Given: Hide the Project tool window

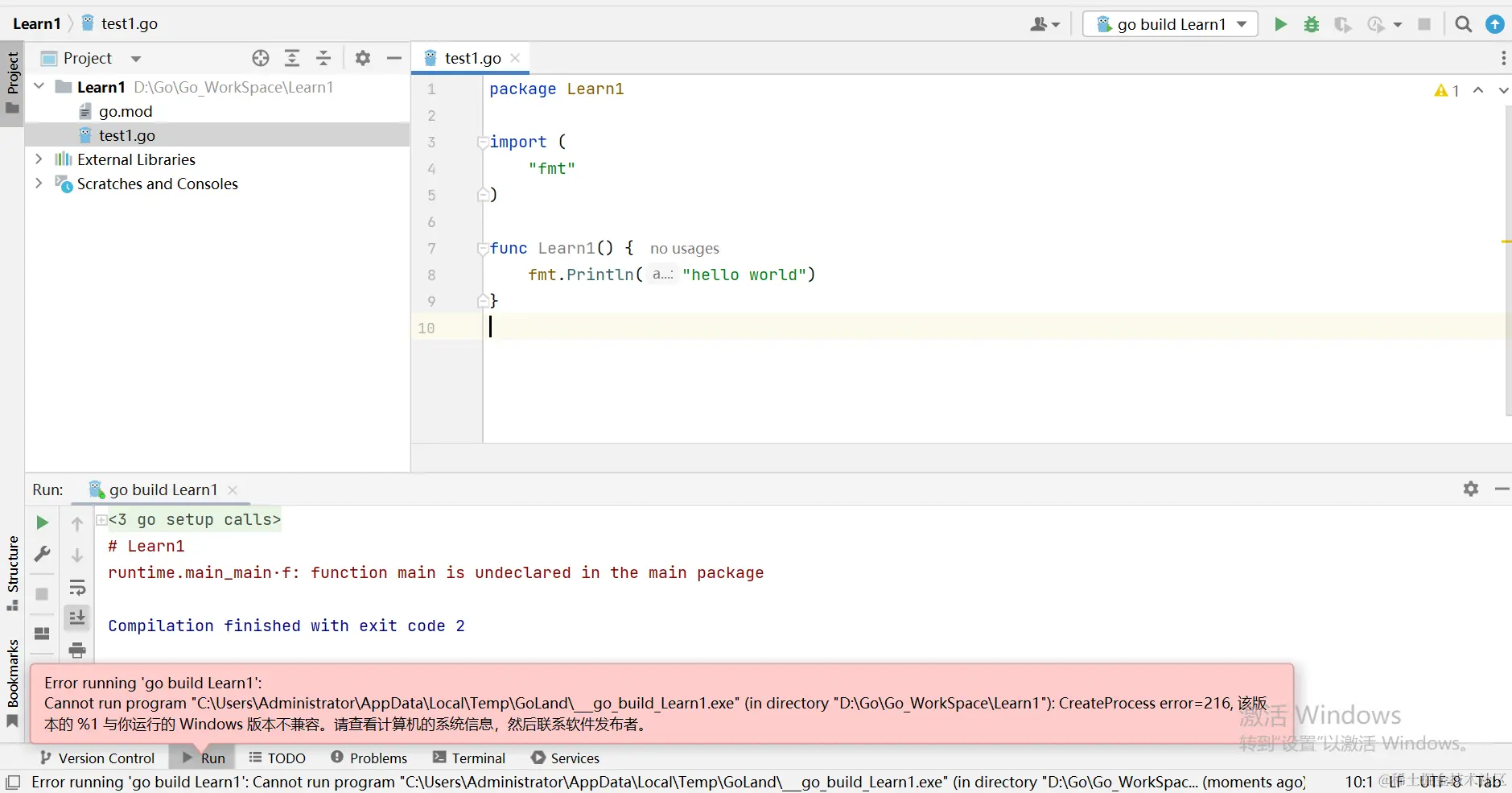Looking at the screenshot, I should [x=394, y=58].
